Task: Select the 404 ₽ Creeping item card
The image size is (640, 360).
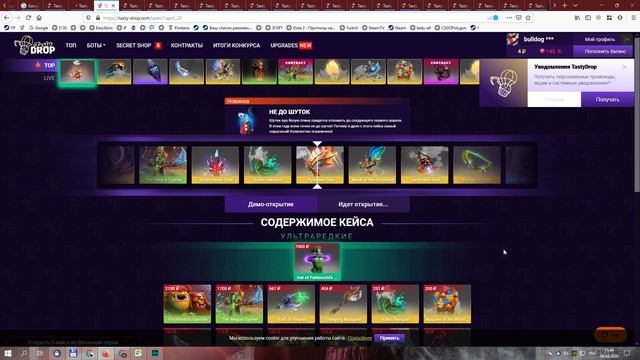Action: pyautogui.click(x=343, y=304)
